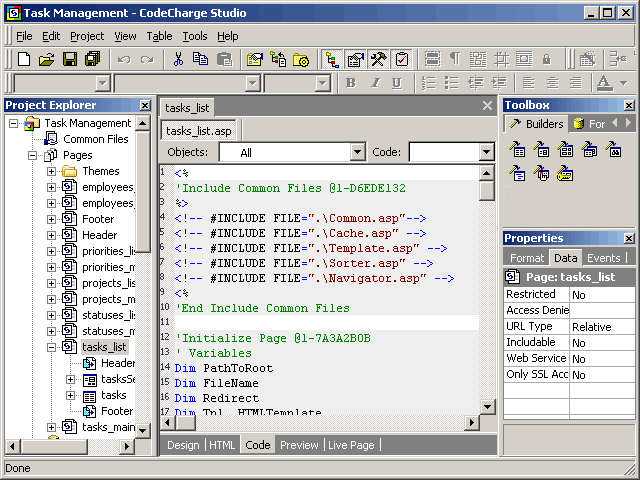Click code editor vertical scrollbar down arrow
This screenshot has width=640, height=480.
pyautogui.click(x=487, y=407)
